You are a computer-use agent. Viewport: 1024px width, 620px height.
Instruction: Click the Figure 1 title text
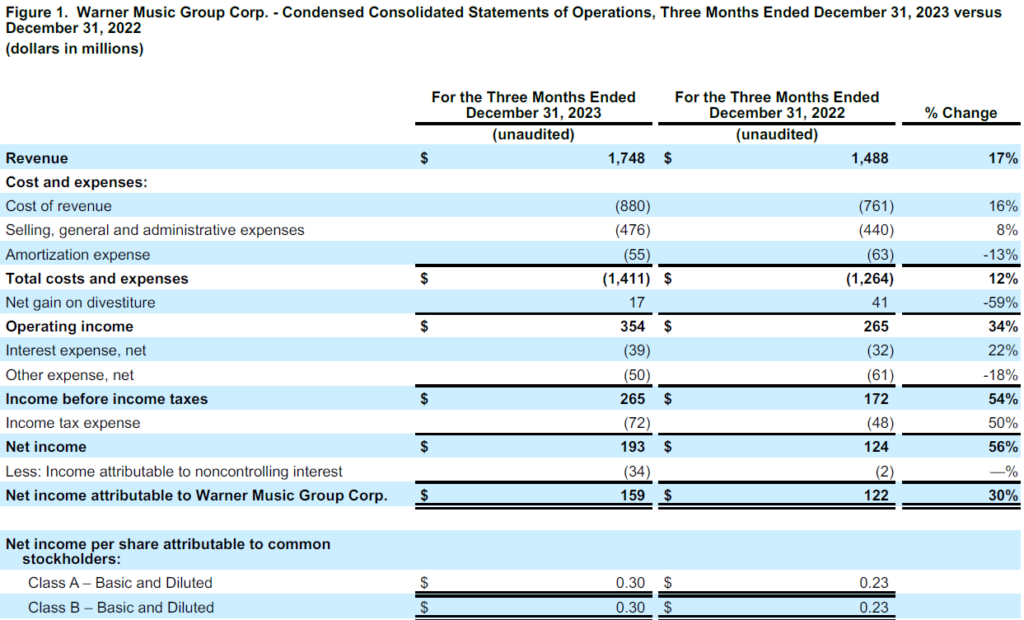click(504, 20)
